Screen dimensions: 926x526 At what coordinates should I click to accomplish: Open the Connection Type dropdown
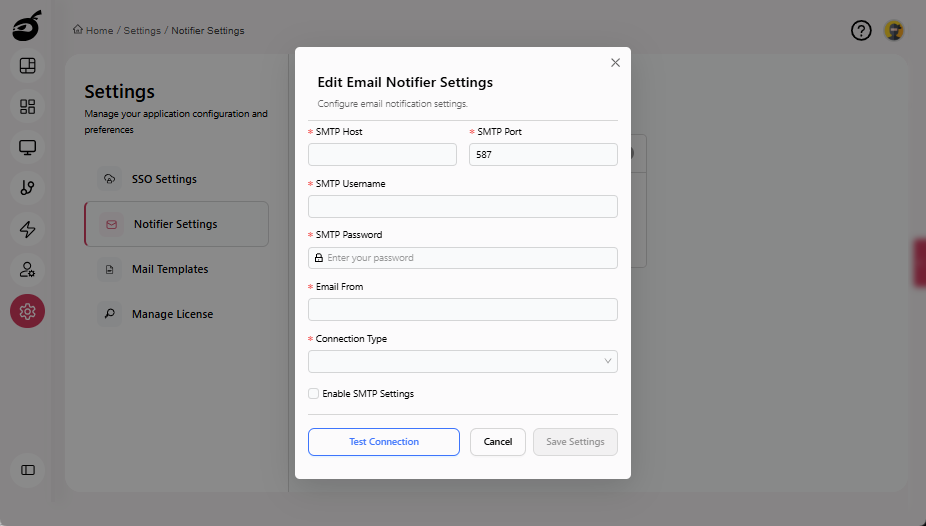click(463, 361)
